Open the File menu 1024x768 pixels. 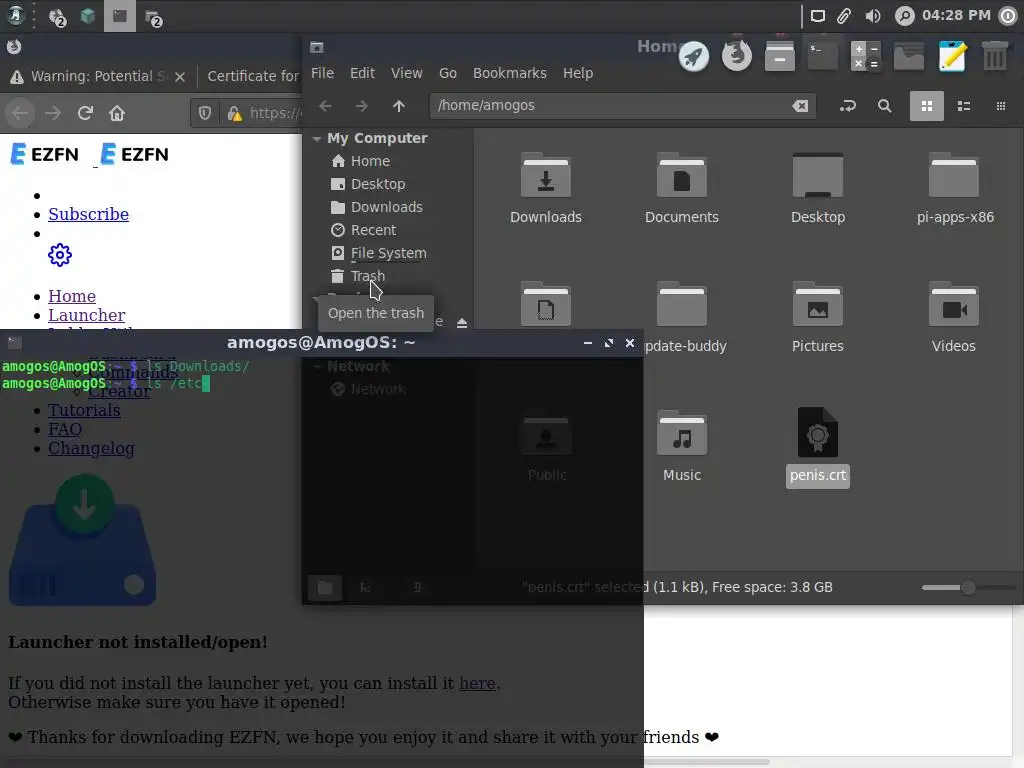pyautogui.click(x=323, y=73)
